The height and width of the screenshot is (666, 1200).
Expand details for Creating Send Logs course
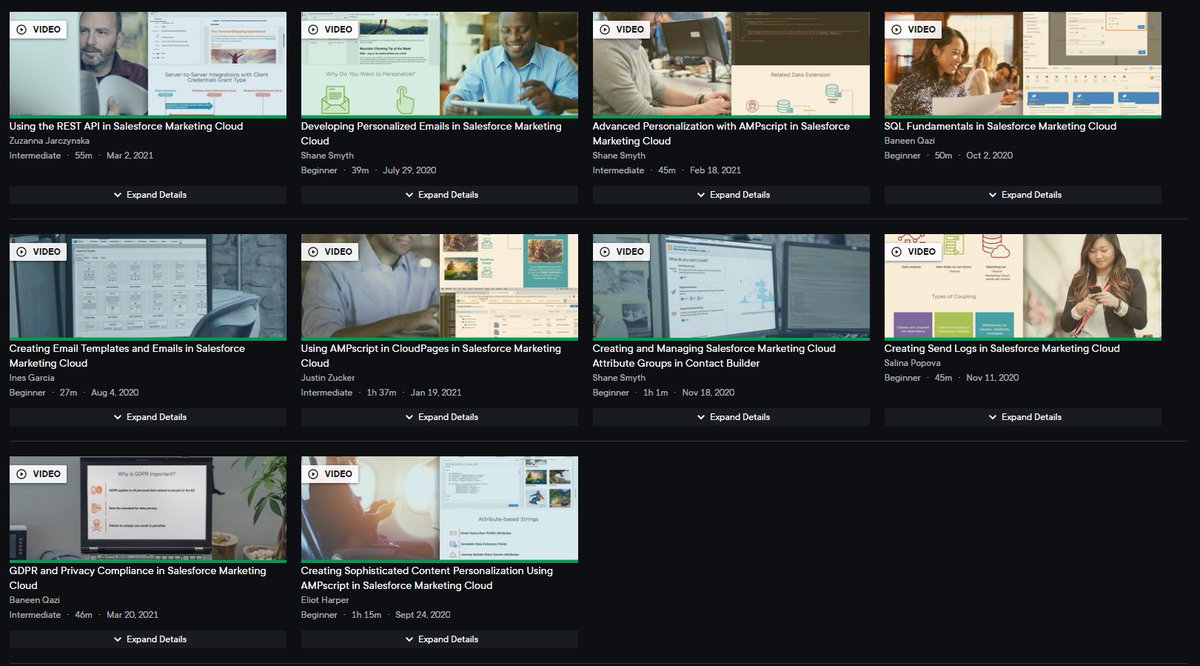point(1023,417)
